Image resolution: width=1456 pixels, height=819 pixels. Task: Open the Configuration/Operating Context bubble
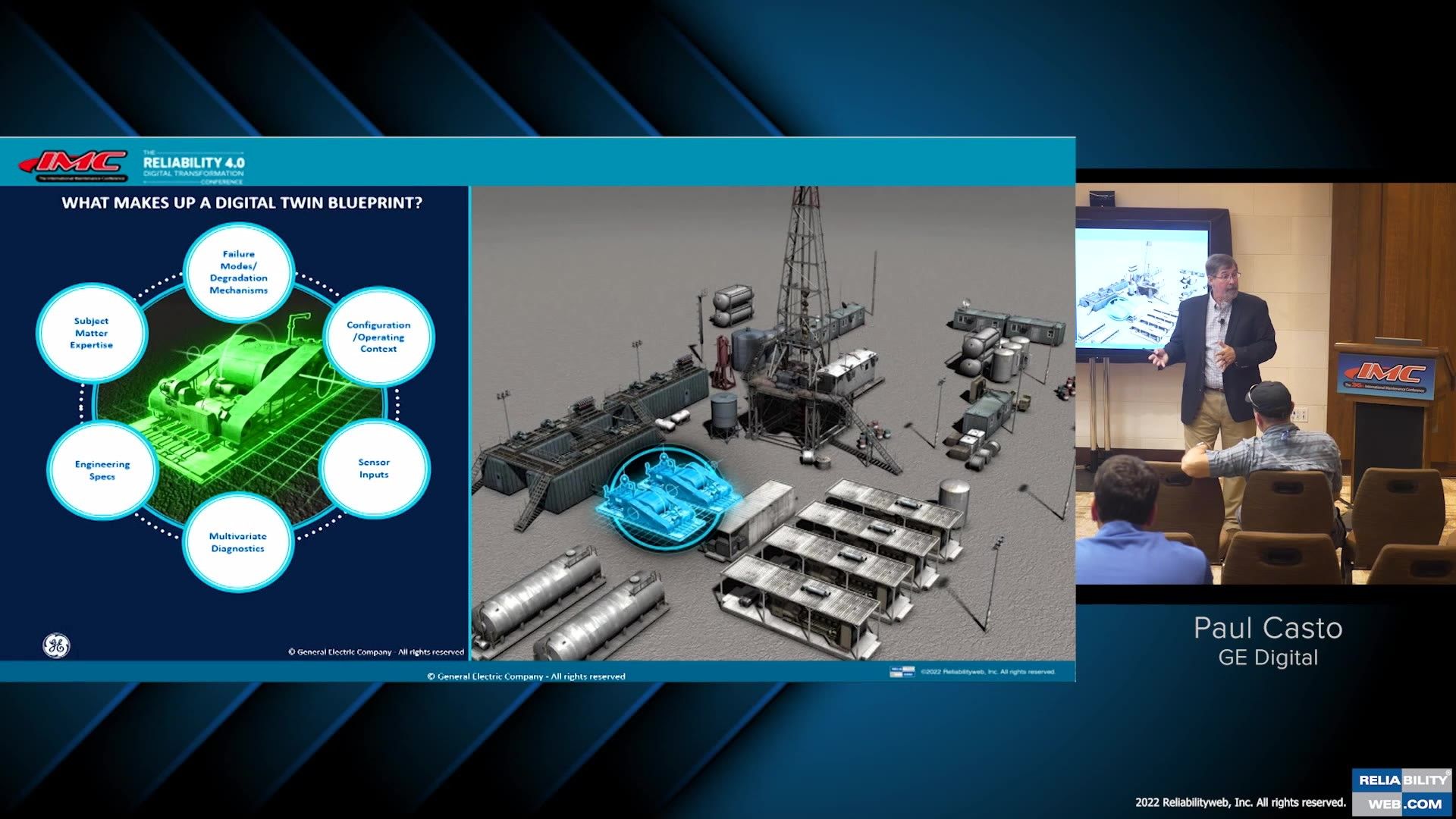pyautogui.click(x=379, y=337)
